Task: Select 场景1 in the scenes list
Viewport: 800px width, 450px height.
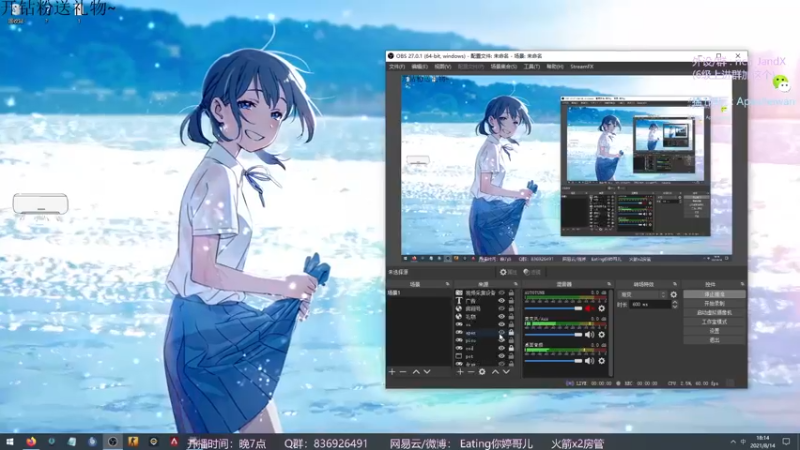Action: [x=418, y=293]
